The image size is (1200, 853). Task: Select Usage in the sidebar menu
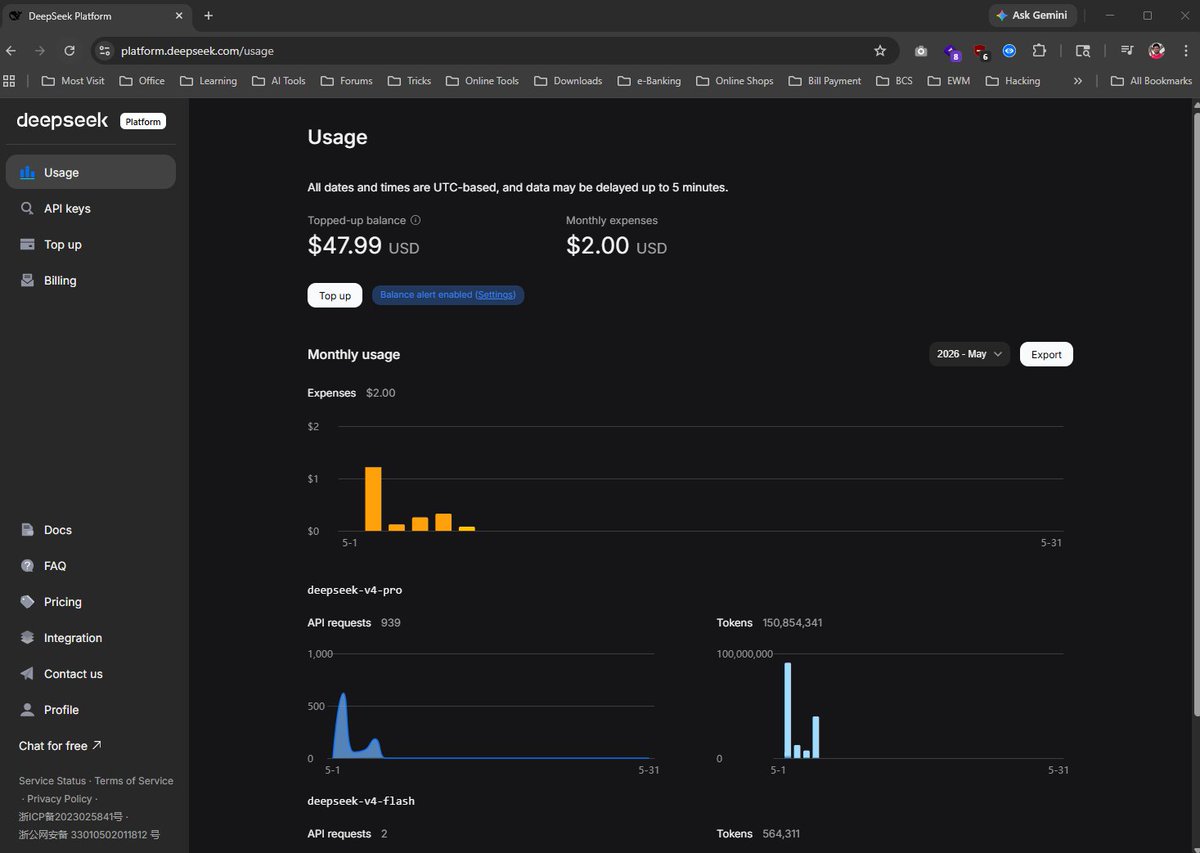point(90,172)
